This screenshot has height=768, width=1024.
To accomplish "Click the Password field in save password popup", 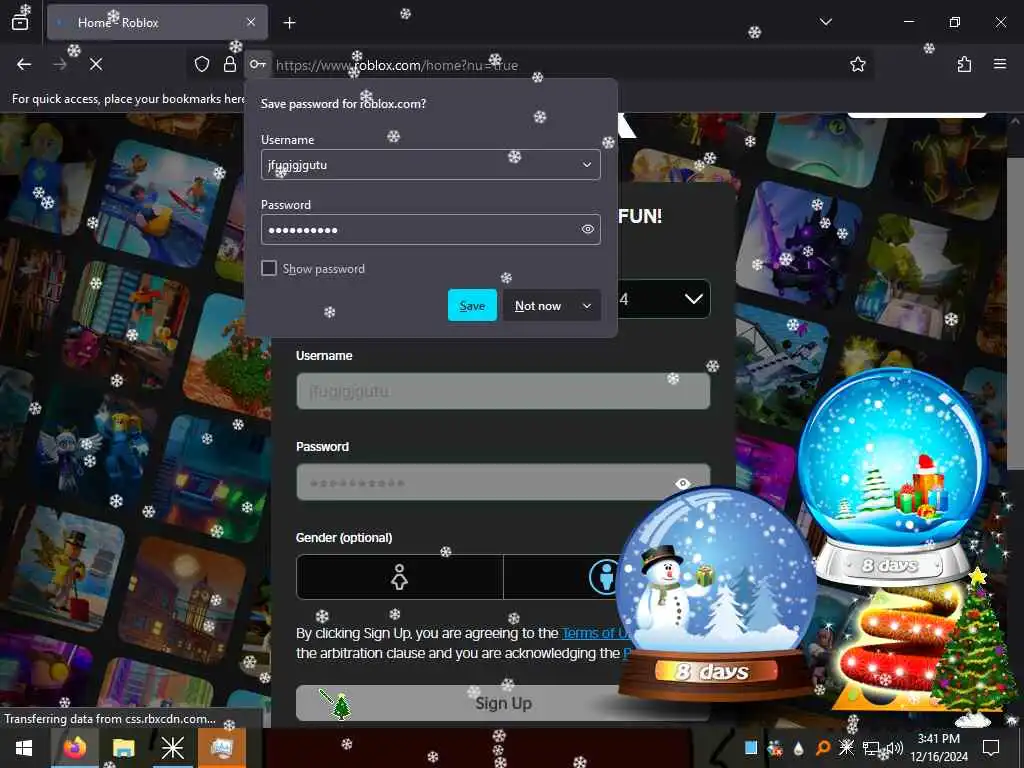I will (430, 229).
